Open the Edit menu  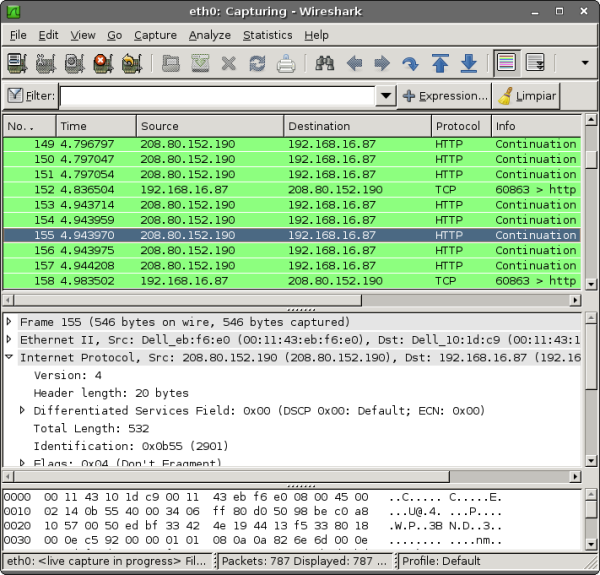[x=48, y=35]
